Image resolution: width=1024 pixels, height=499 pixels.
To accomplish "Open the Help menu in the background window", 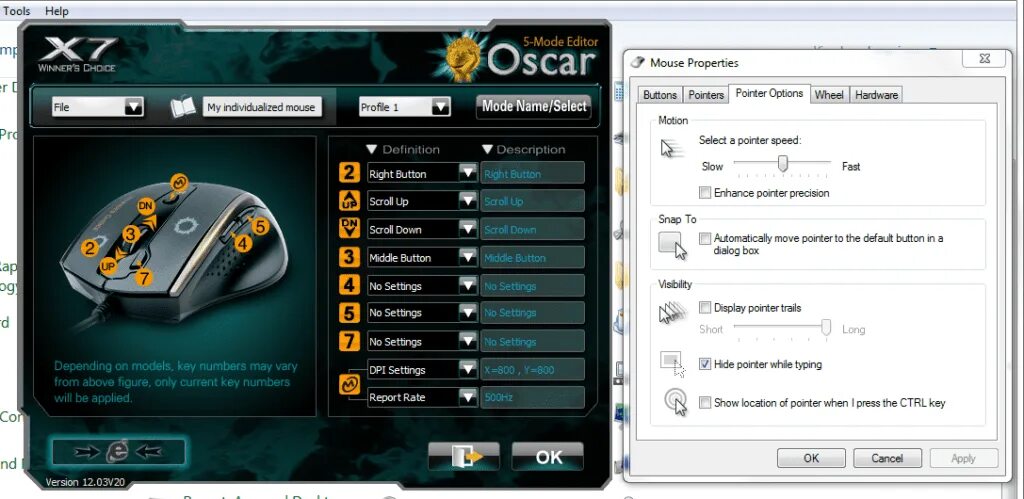I will coord(57,11).
